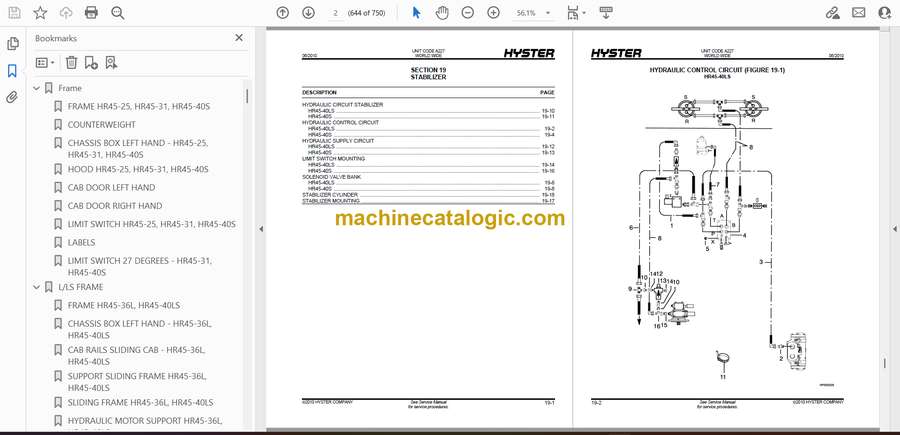Toggle the Bookmarks panel icon
Image resolution: width=900 pixels, height=435 pixels.
[12, 71]
